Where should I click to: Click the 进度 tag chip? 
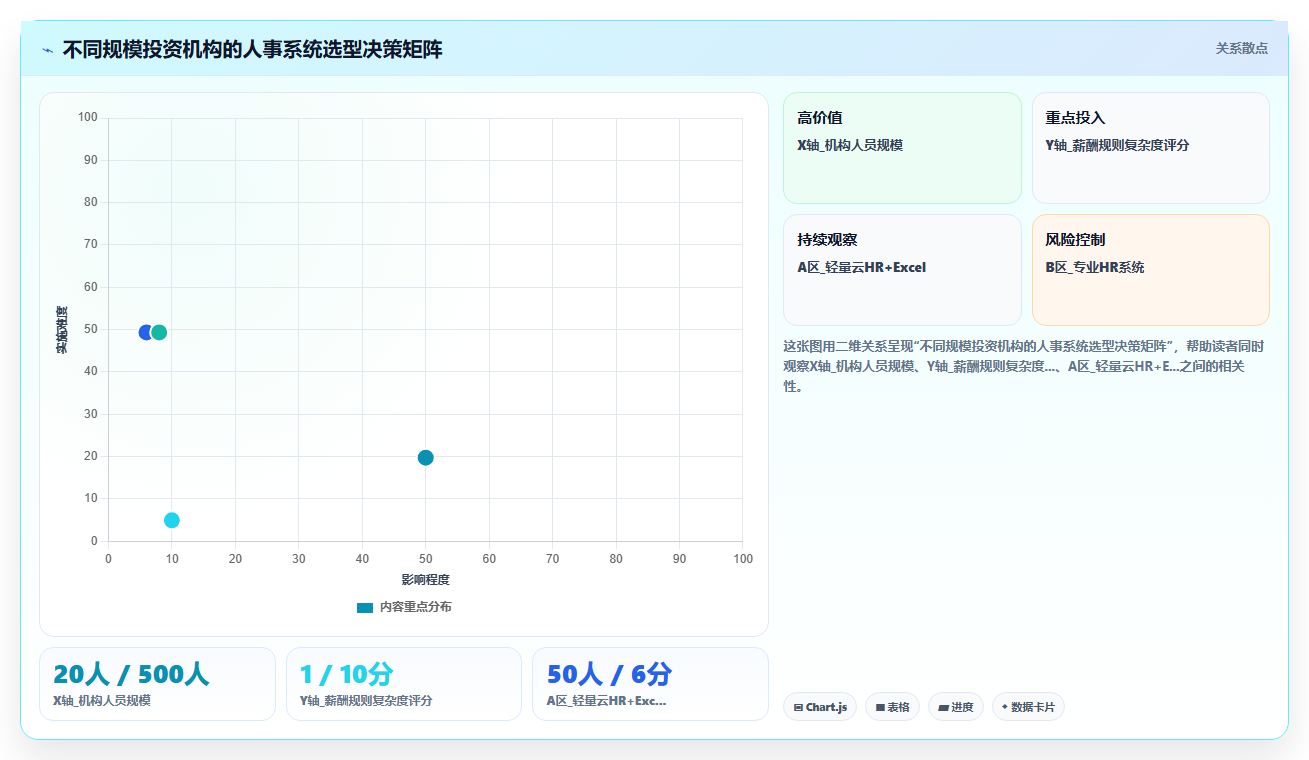coord(956,707)
